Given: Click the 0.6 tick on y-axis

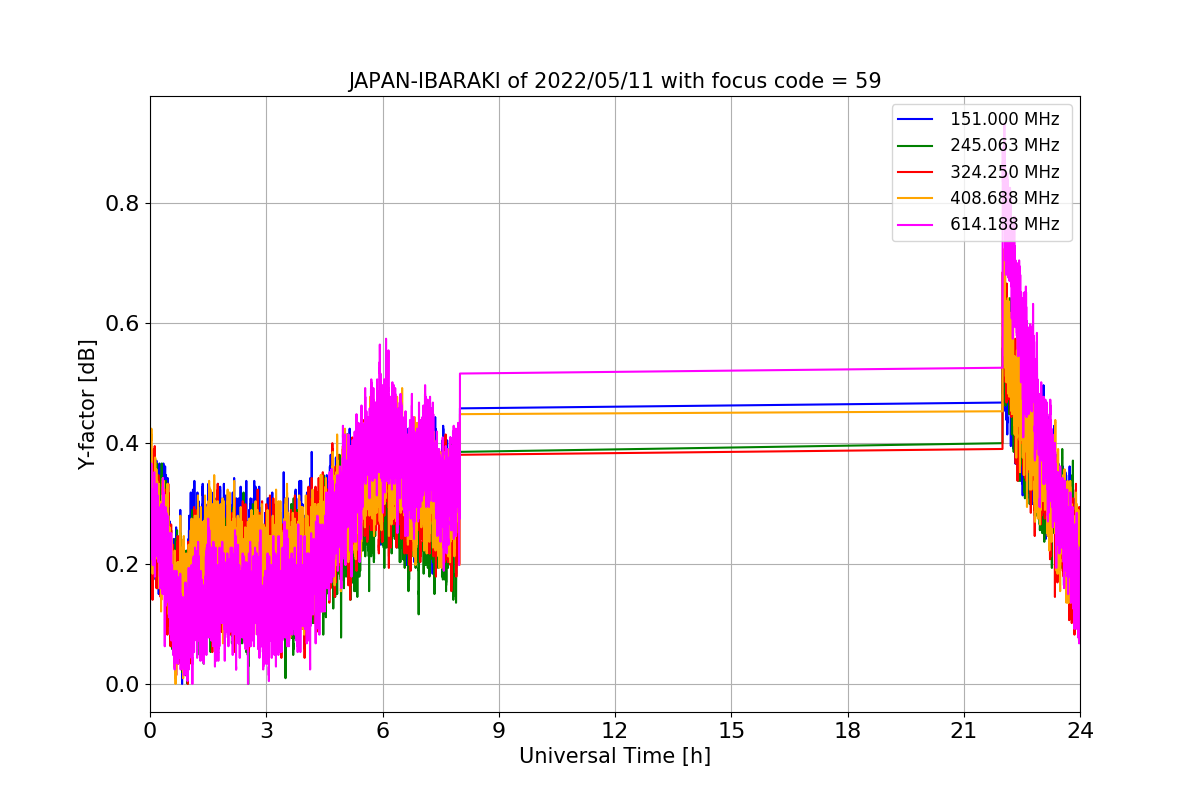Looking at the screenshot, I should pos(122,324).
